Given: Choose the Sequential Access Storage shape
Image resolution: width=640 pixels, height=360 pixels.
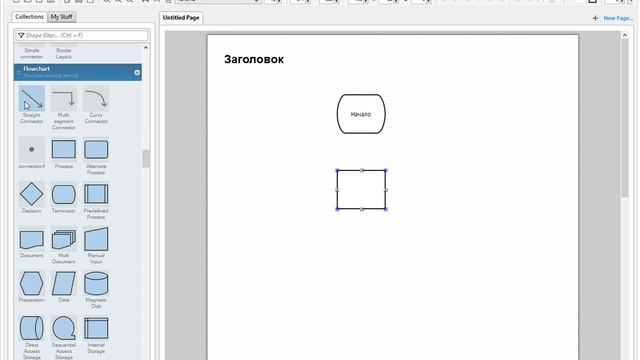Looking at the screenshot, I should click(x=64, y=328).
